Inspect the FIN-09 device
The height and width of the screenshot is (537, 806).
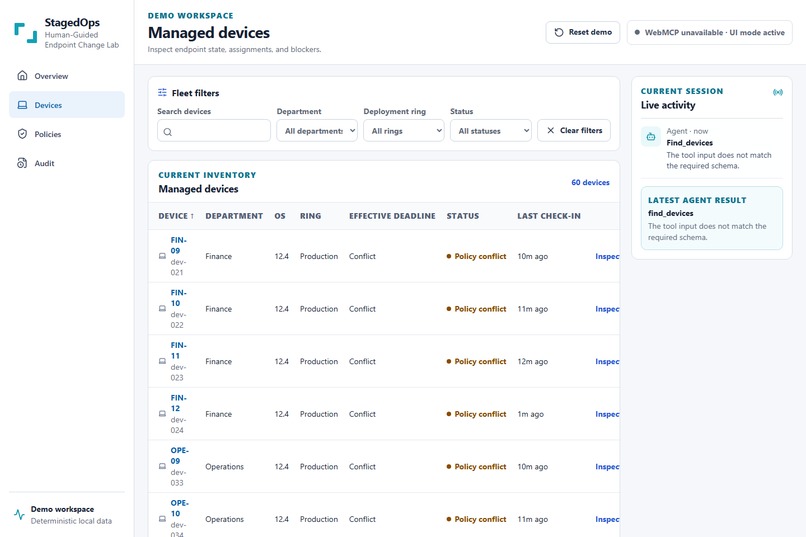tap(607, 256)
